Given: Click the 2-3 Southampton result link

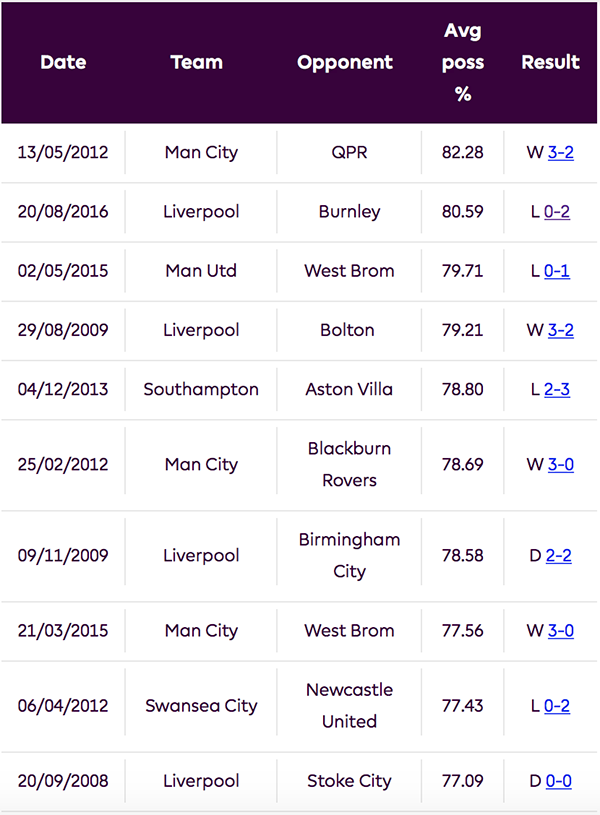Looking at the screenshot, I should (557, 389).
